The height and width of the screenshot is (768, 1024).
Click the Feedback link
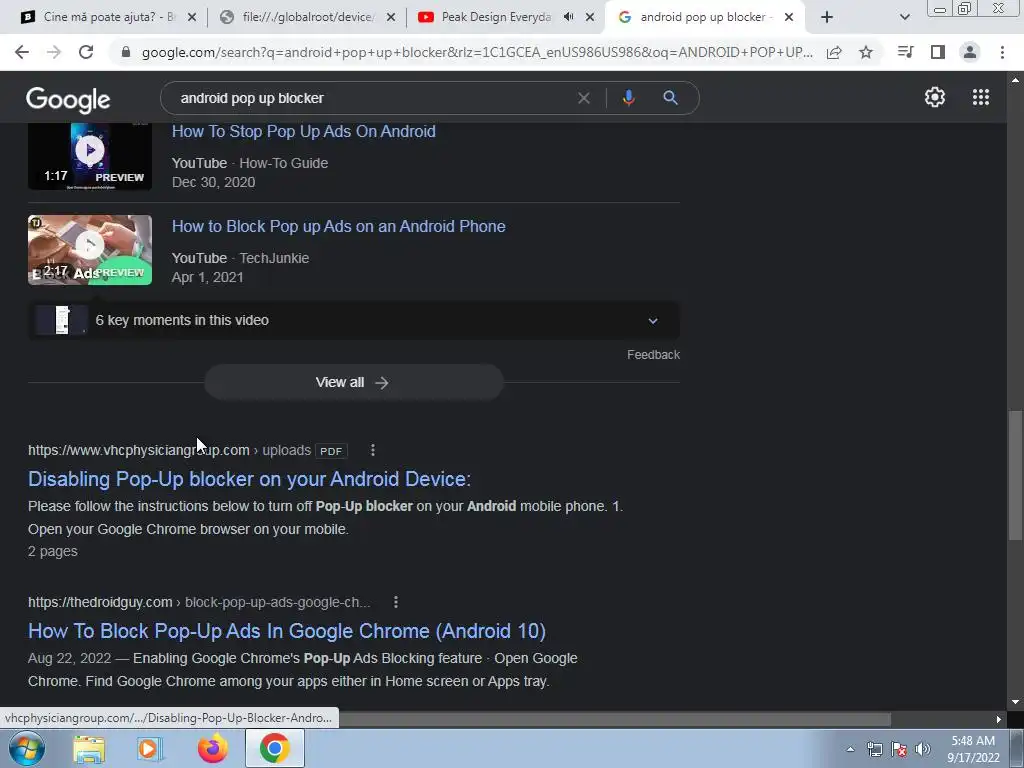[x=653, y=355]
